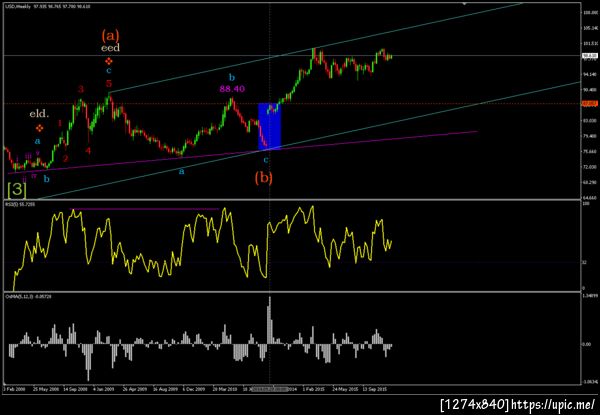Click the orange diamond marker below "eed"
This screenshot has width=600, height=415.
tap(109, 61)
